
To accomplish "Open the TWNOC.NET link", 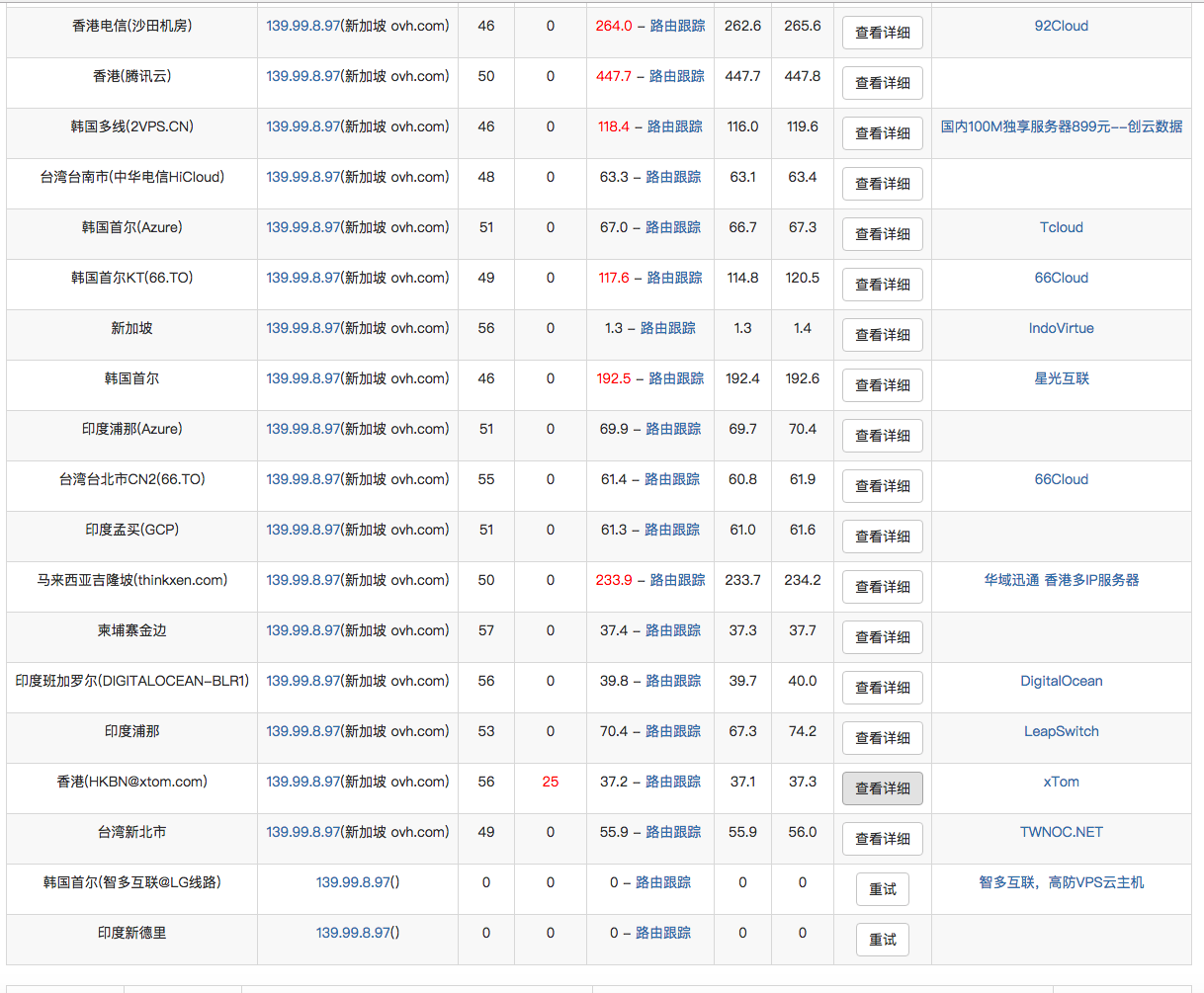I will pyautogui.click(x=1061, y=832).
